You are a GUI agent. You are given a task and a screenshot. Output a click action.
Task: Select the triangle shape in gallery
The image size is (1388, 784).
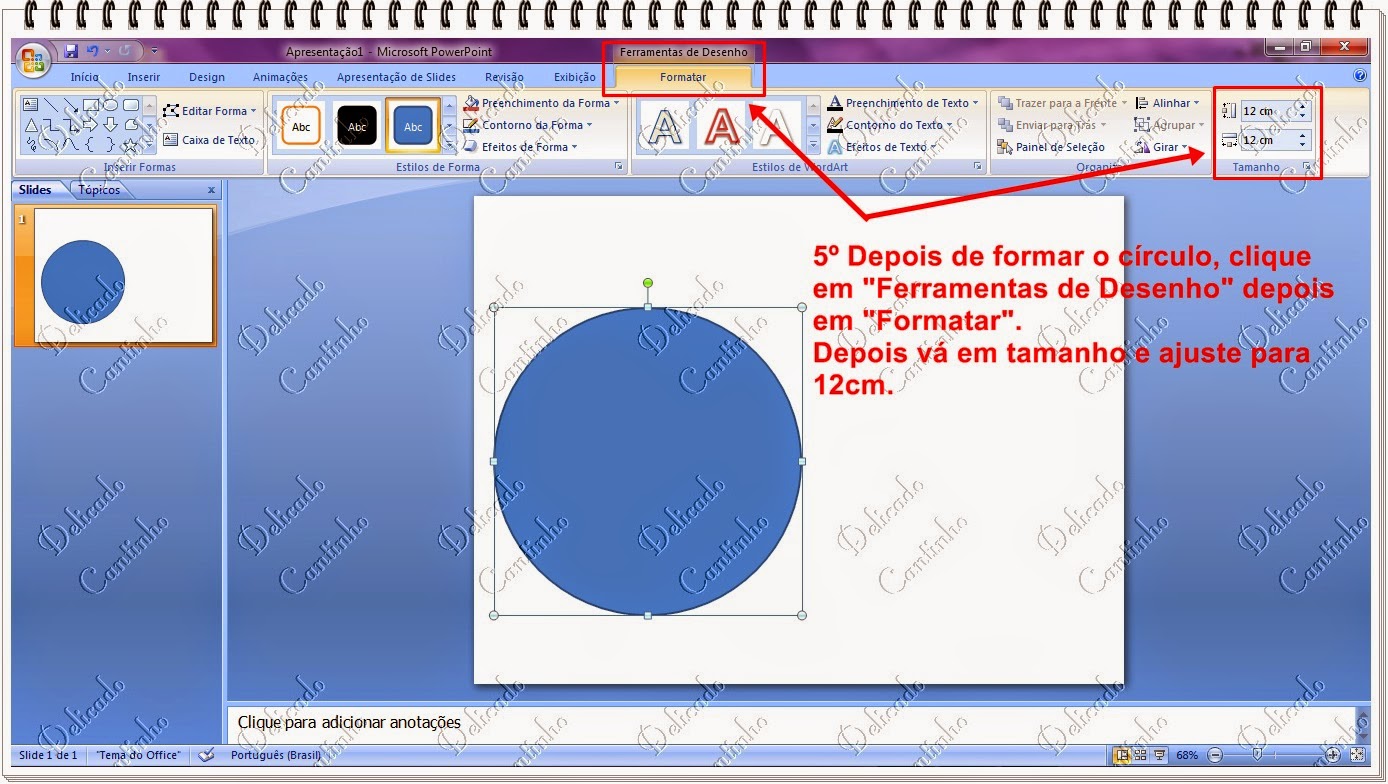tap(31, 125)
